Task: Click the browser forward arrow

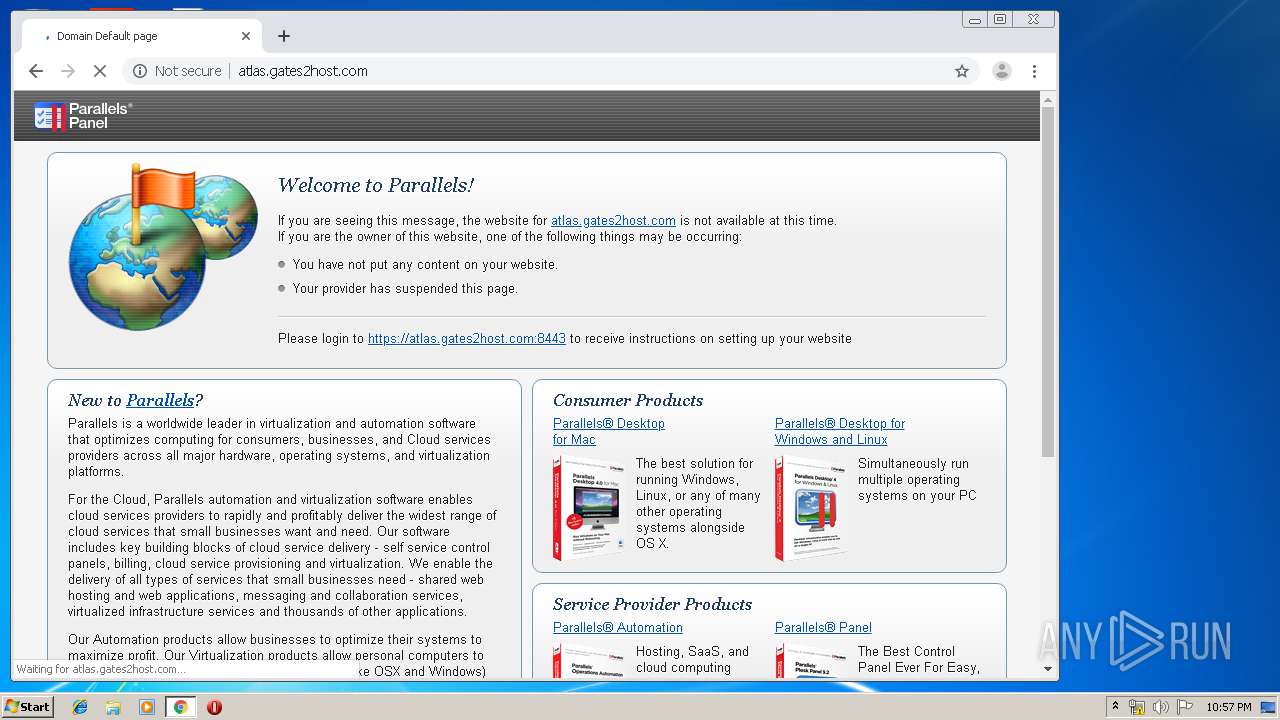Action: tap(68, 71)
